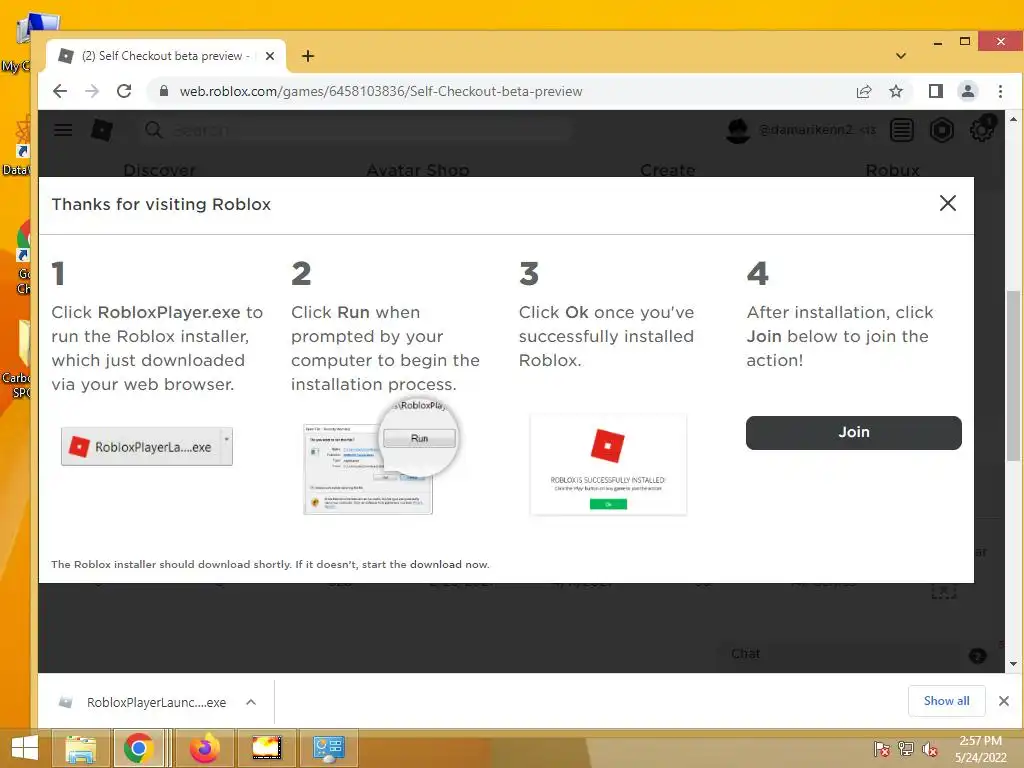Screen dimensions: 1024x768
Task: Click the Roblox logo home icon
Action: pos(102,130)
